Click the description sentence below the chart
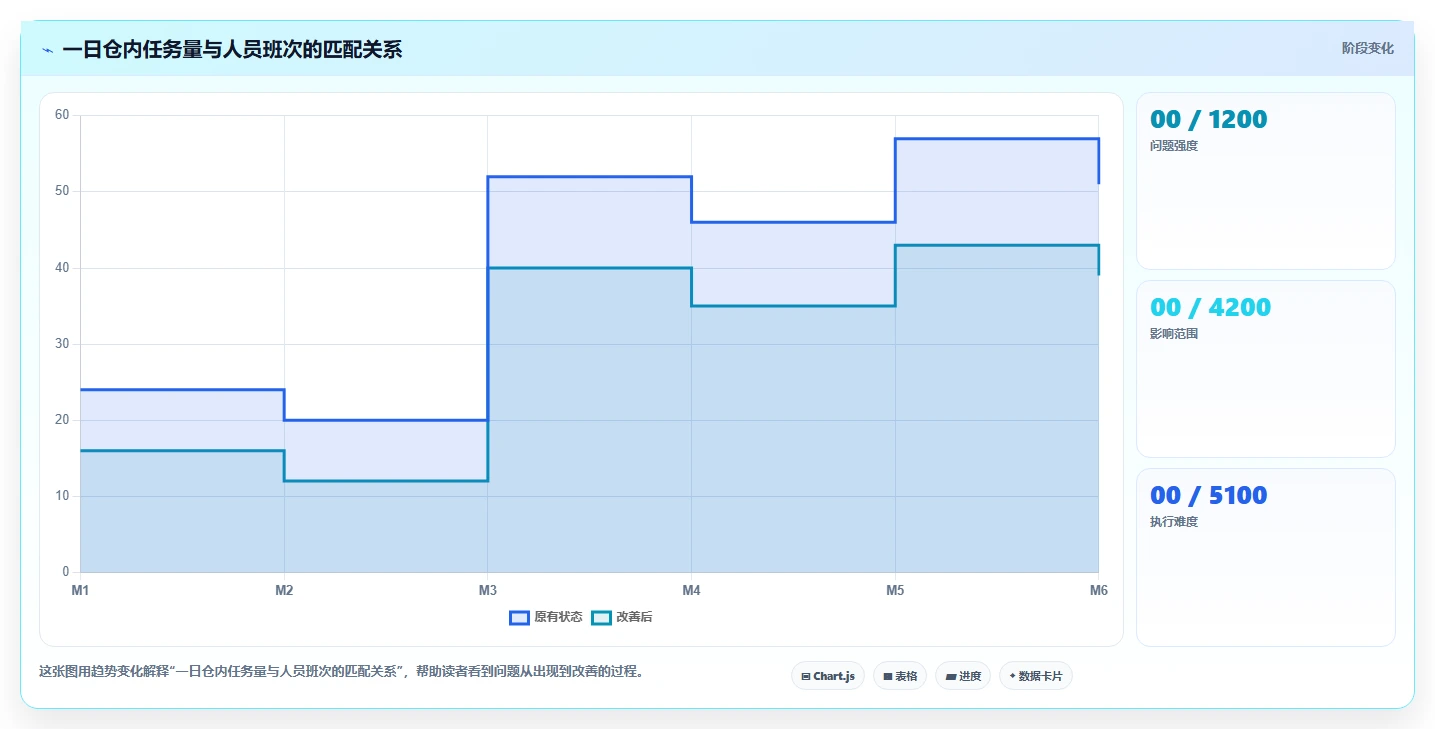1435x729 pixels. click(x=342, y=671)
